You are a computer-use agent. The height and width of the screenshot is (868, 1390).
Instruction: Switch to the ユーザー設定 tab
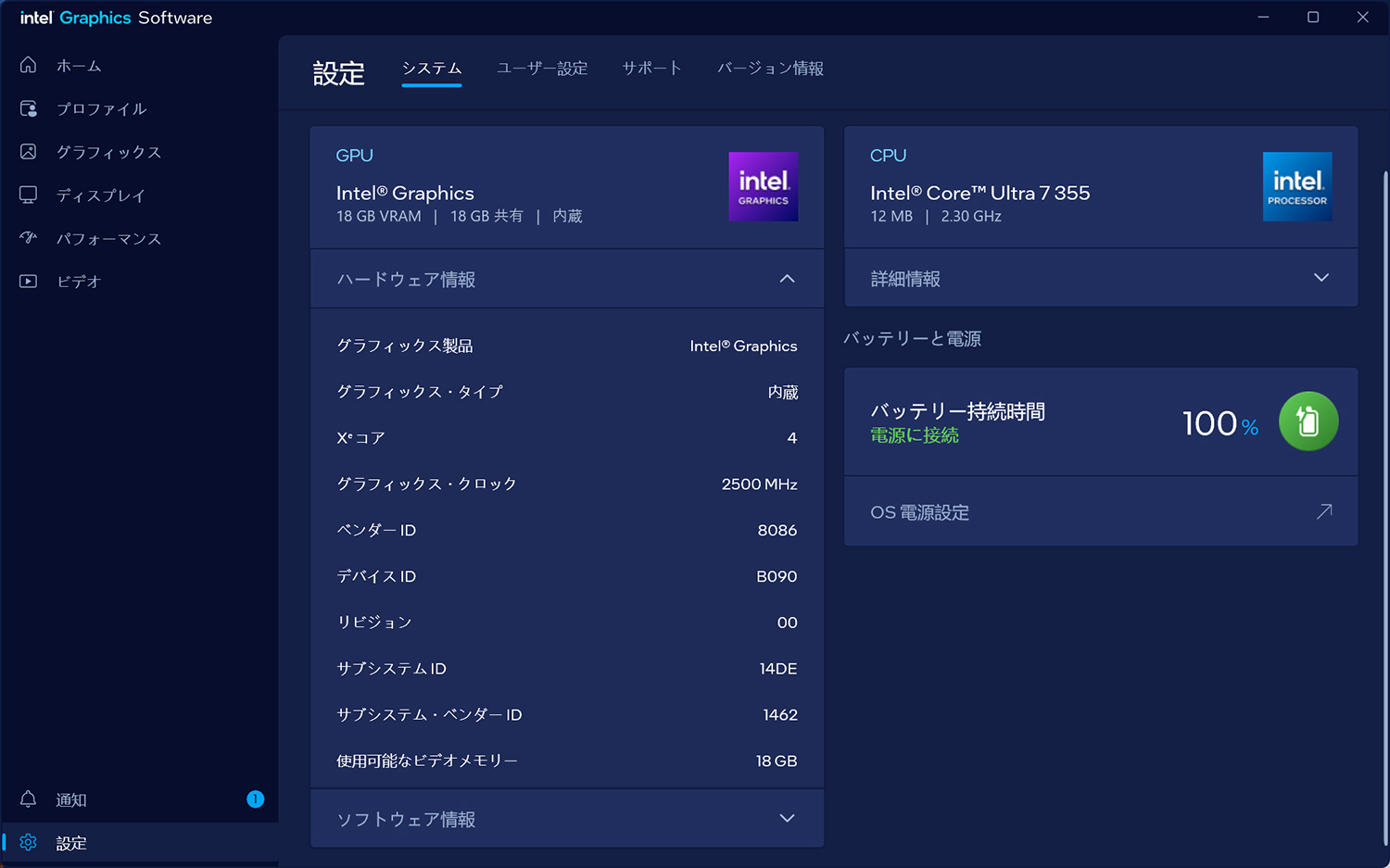pos(541,68)
